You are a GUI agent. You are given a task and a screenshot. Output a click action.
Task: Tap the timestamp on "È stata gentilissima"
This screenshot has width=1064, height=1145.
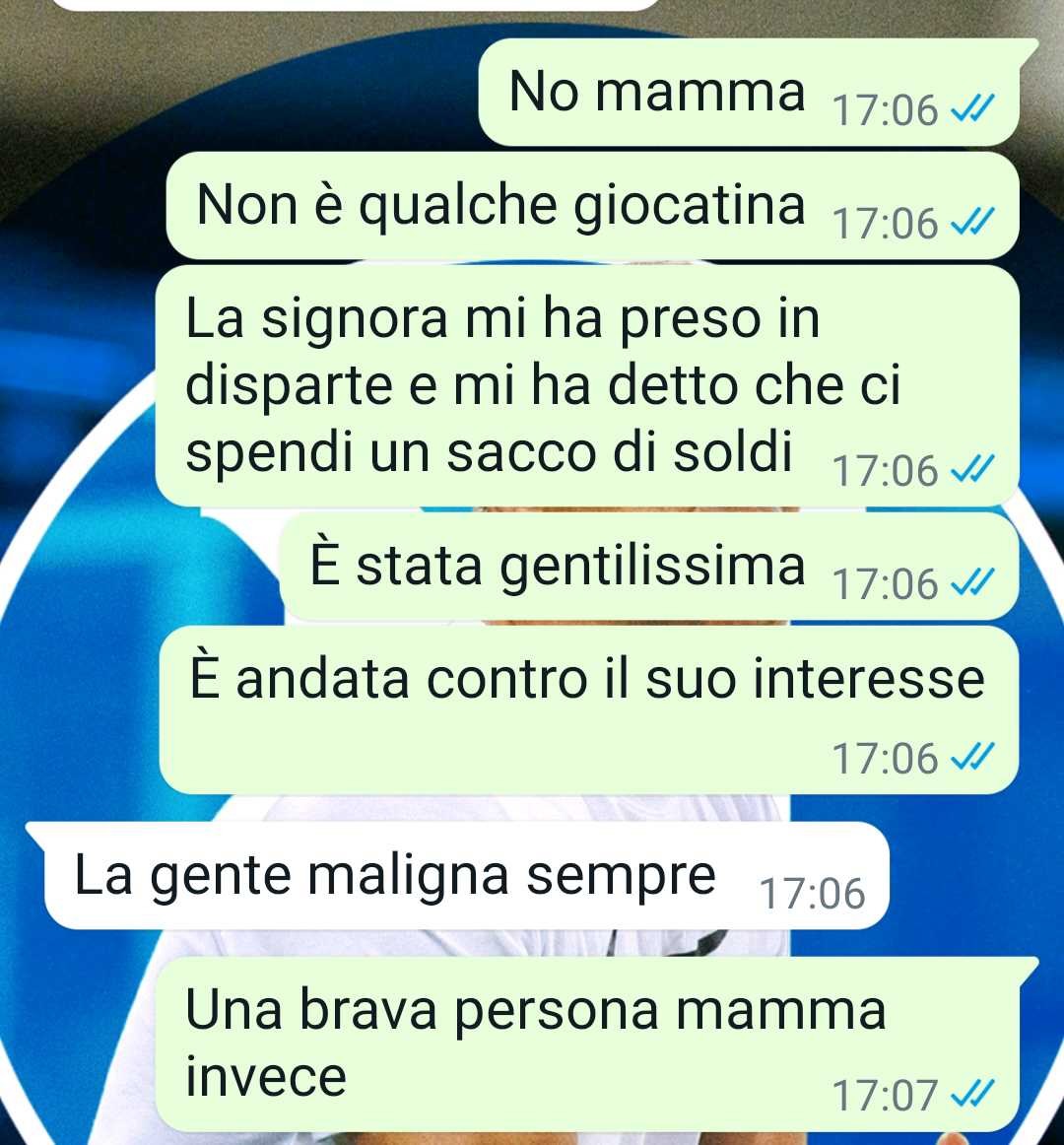(x=885, y=584)
